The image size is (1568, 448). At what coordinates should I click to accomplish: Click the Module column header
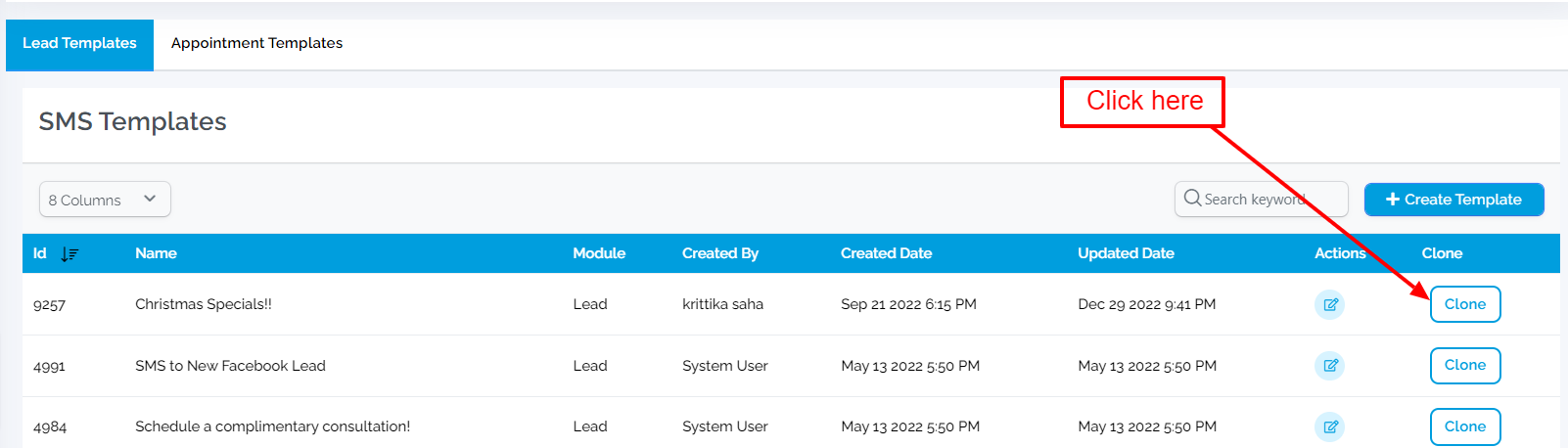[x=599, y=253]
